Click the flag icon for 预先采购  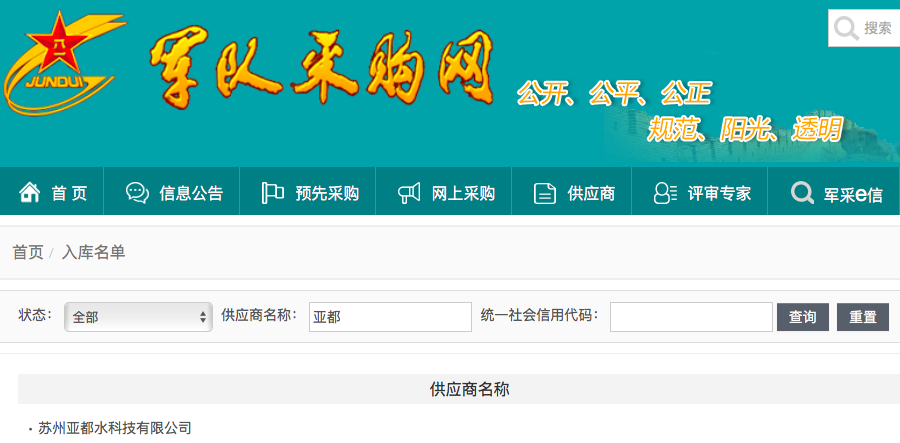(272, 193)
